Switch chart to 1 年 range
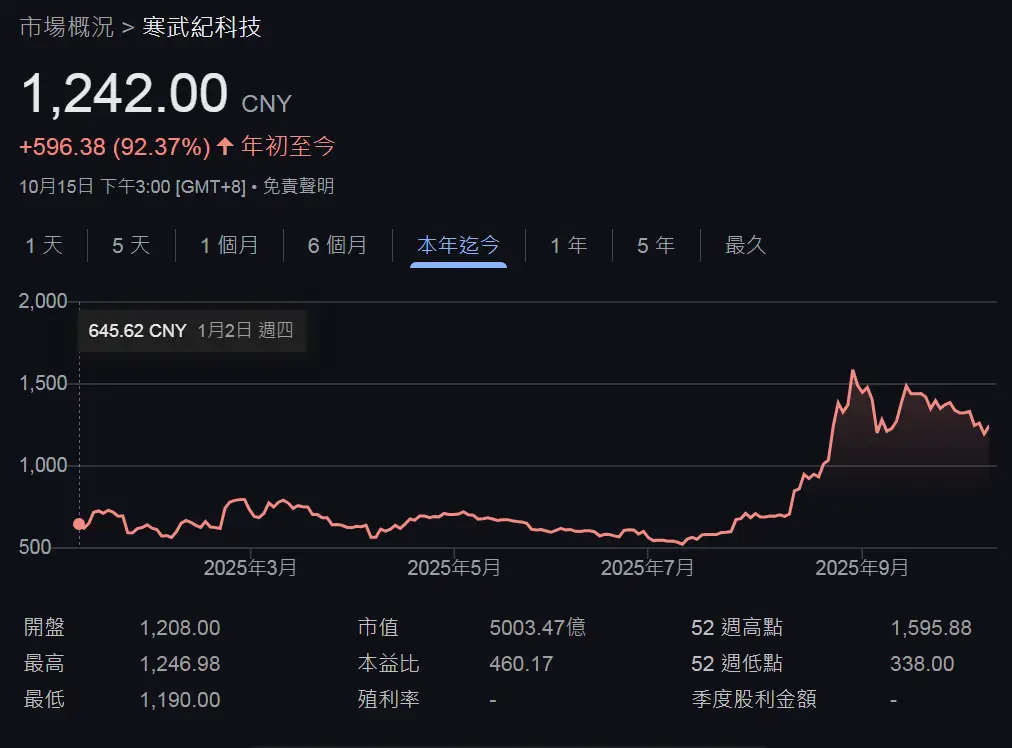1012x748 pixels. coord(569,245)
